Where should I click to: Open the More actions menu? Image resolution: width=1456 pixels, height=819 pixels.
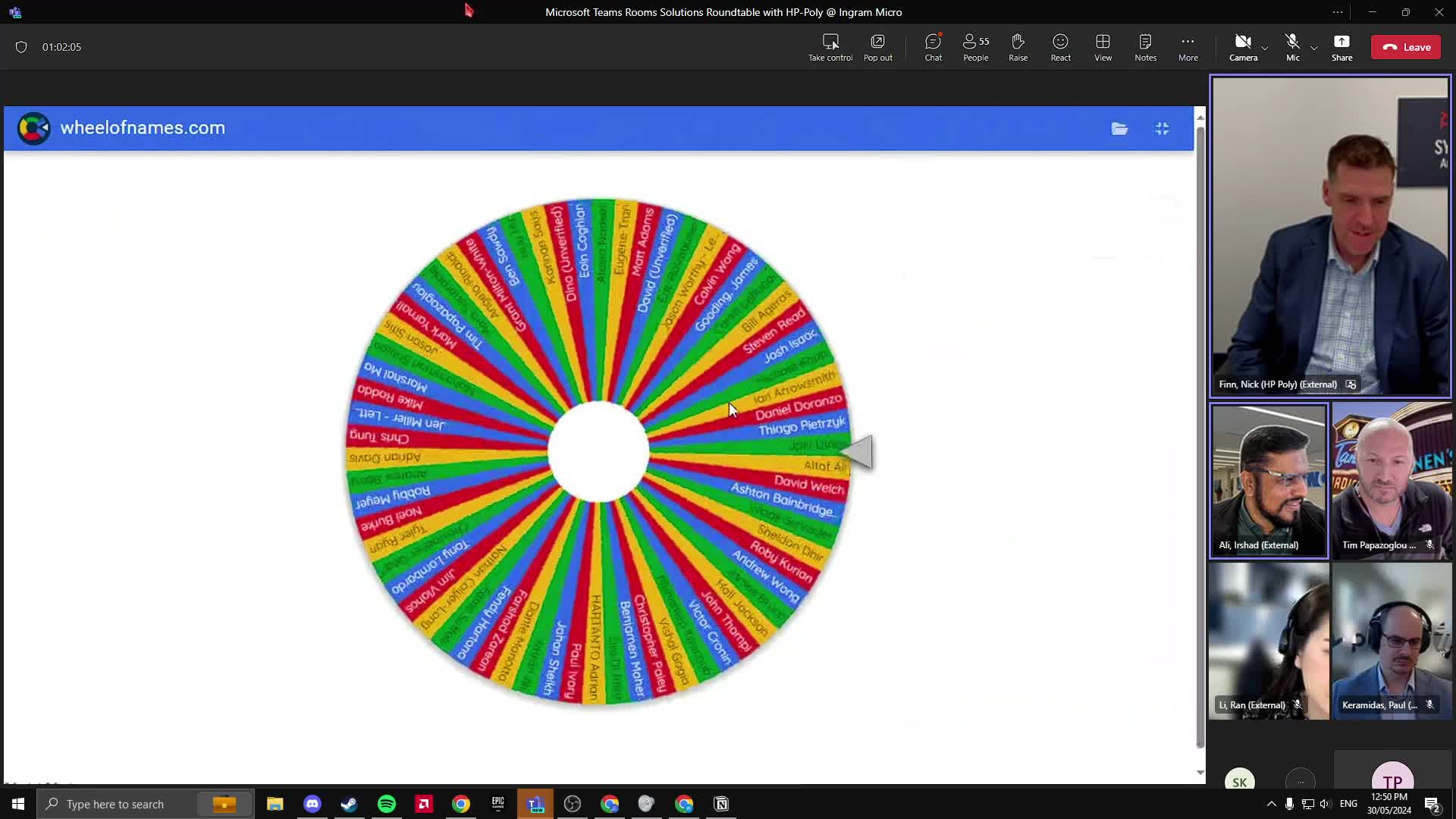pos(1188,47)
